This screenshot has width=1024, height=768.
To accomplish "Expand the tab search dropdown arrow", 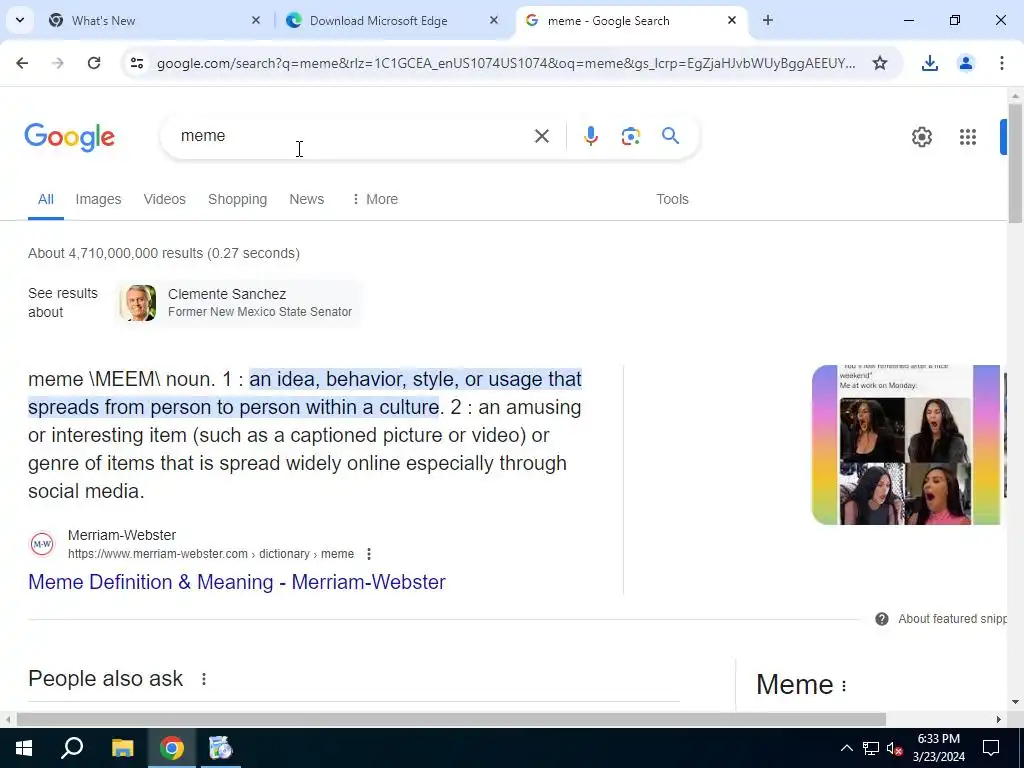I will (x=20, y=20).
